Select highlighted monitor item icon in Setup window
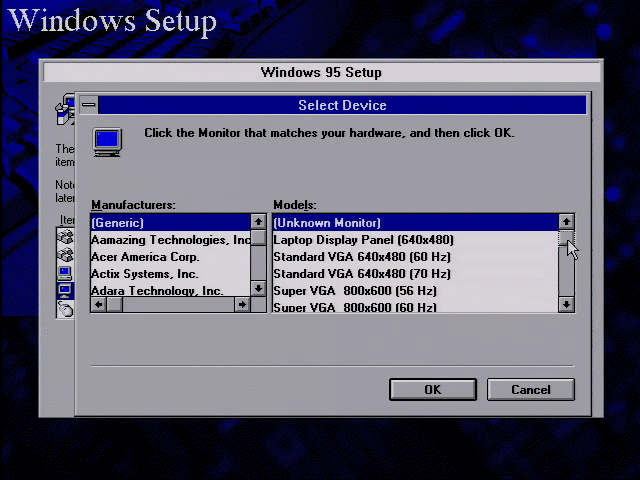 click(x=66, y=291)
